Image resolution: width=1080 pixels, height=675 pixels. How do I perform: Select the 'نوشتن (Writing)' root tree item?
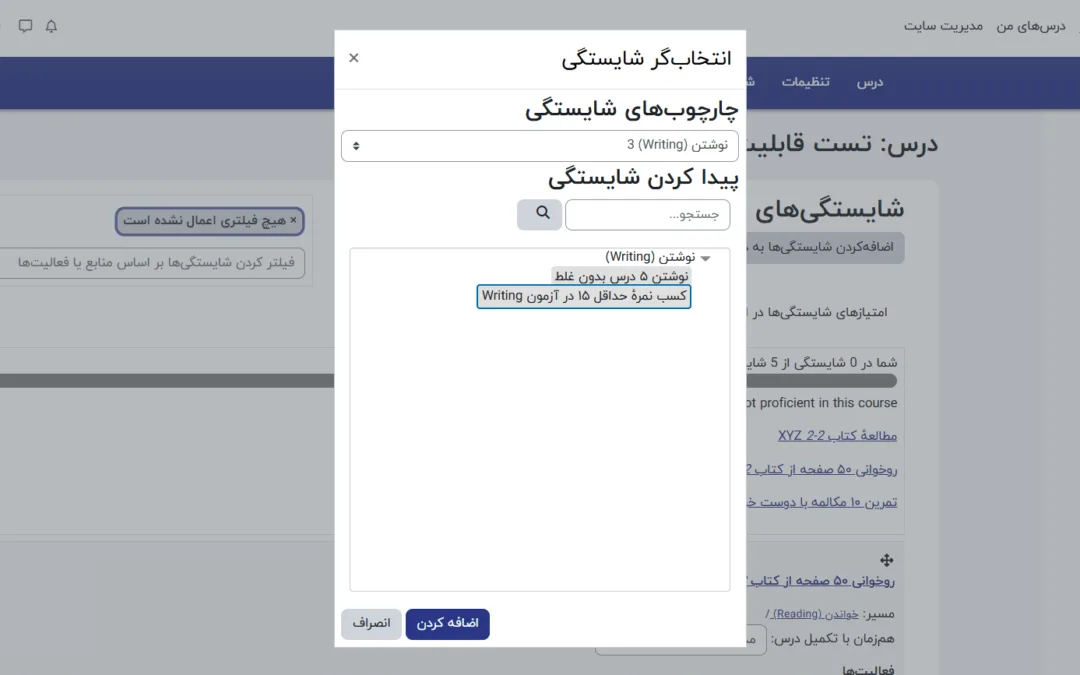pos(649,257)
